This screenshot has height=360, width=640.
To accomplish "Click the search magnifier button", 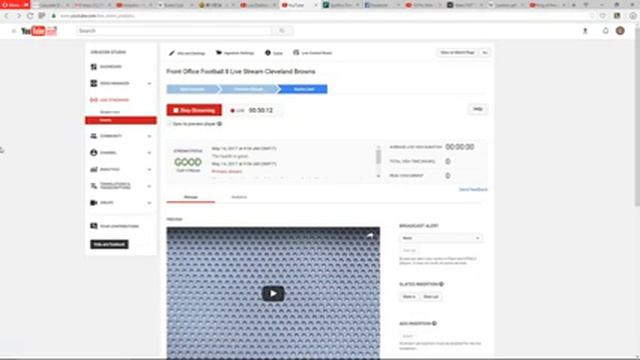I will [x=282, y=31].
